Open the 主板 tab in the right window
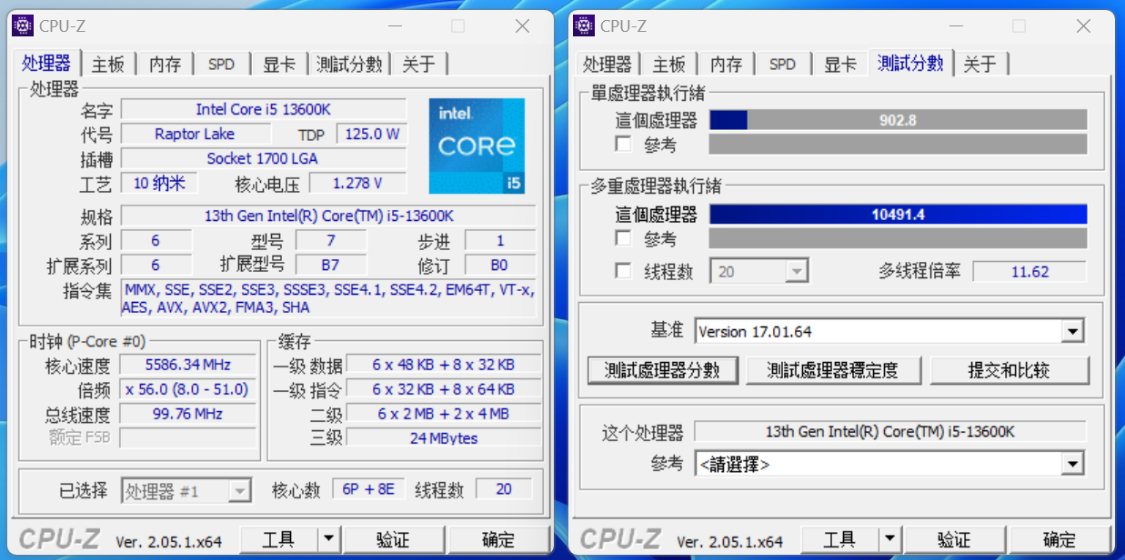The width and height of the screenshot is (1125, 560). coord(669,65)
